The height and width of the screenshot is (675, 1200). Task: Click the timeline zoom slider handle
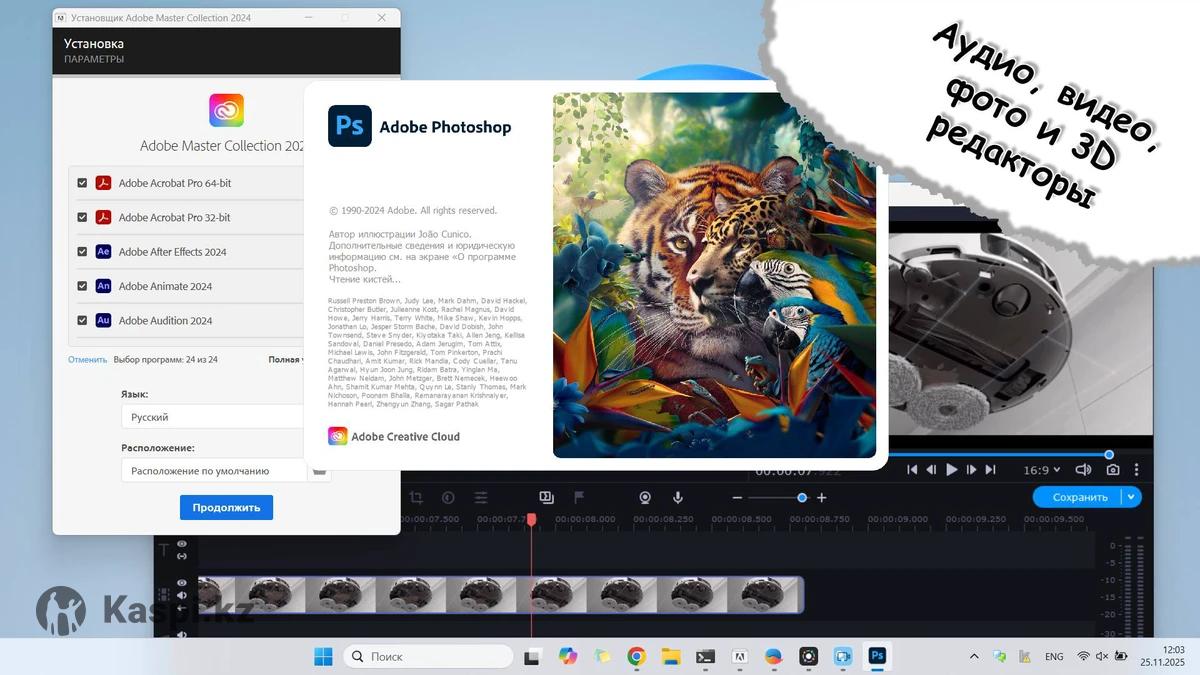pos(802,498)
